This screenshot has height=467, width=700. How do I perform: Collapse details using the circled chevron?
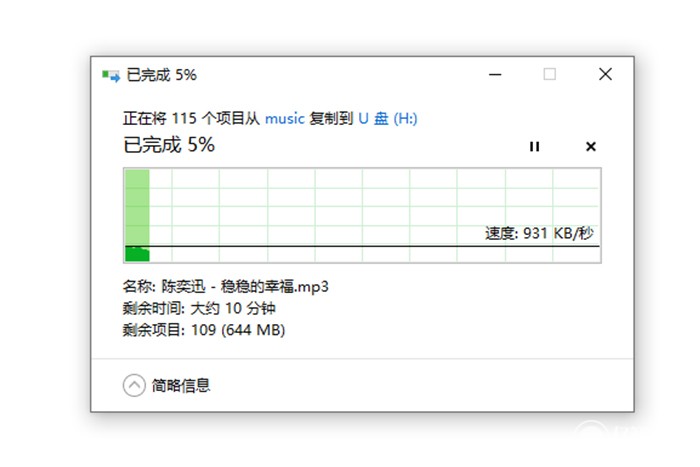pyautogui.click(x=133, y=385)
